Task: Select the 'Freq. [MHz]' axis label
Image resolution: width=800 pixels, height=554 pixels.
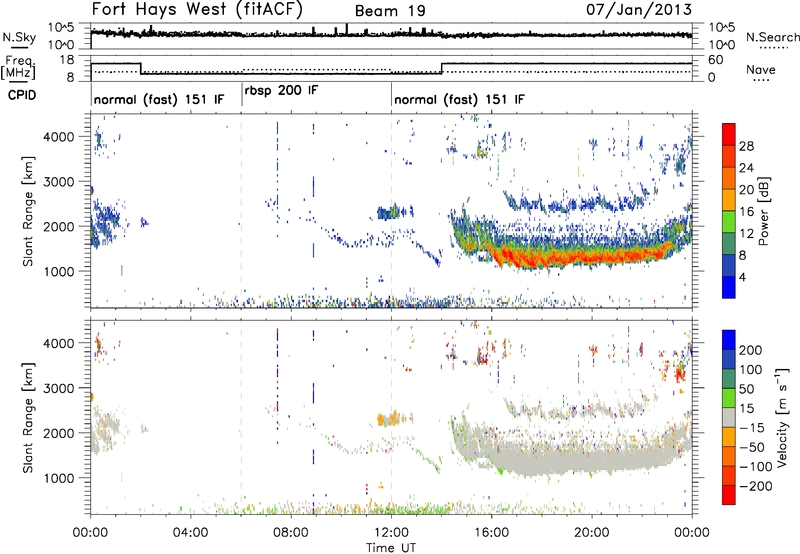Action: (18, 67)
